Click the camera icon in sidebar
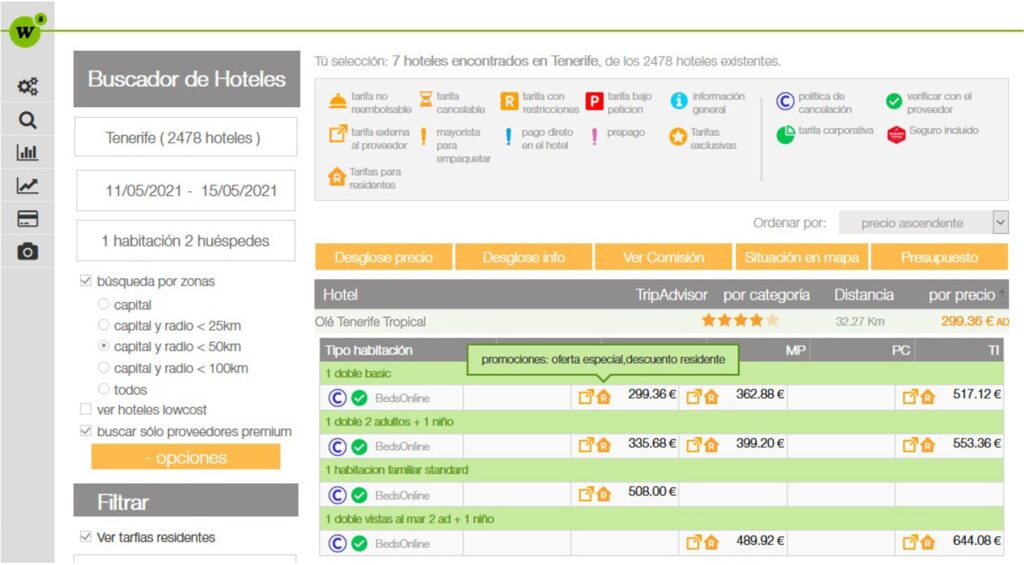 coord(28,252)
